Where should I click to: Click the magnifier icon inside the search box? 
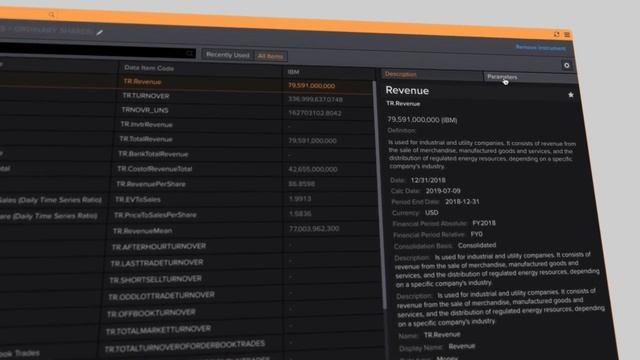tap(189, 53)
